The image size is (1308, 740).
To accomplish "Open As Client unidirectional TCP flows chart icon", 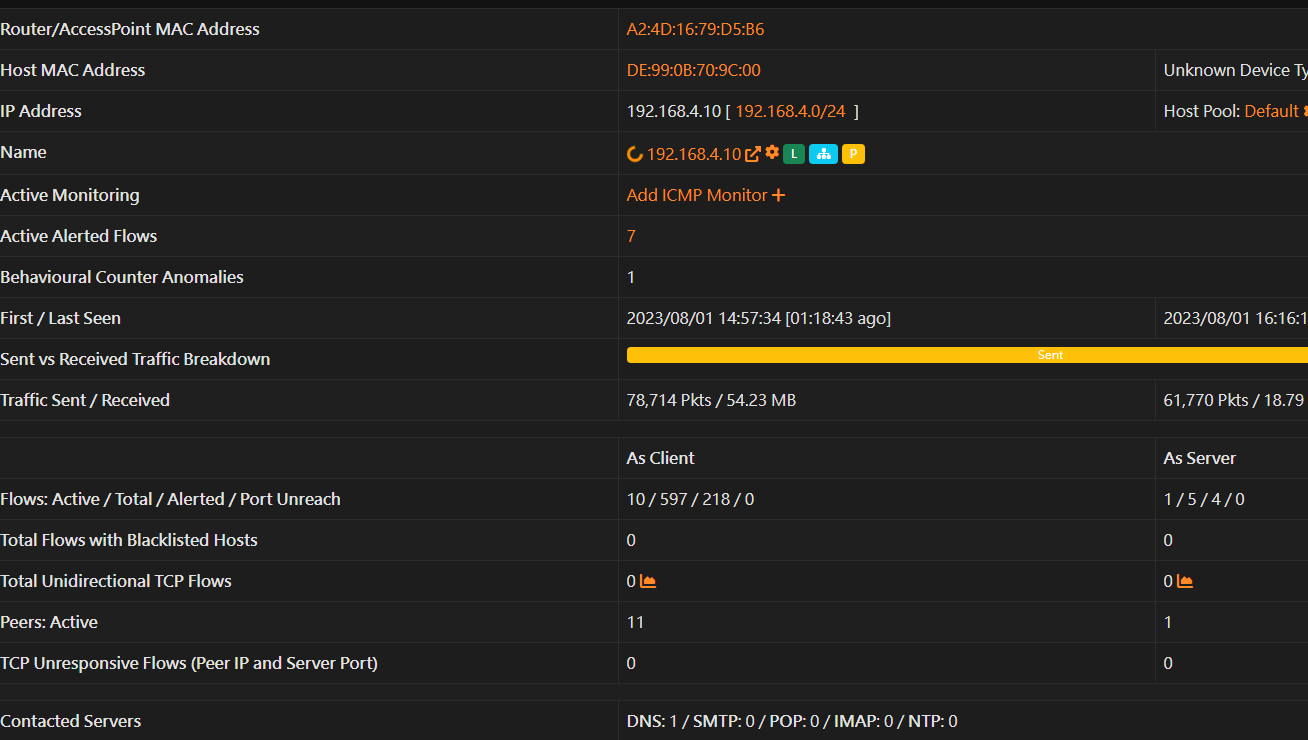I will [648, 581].
